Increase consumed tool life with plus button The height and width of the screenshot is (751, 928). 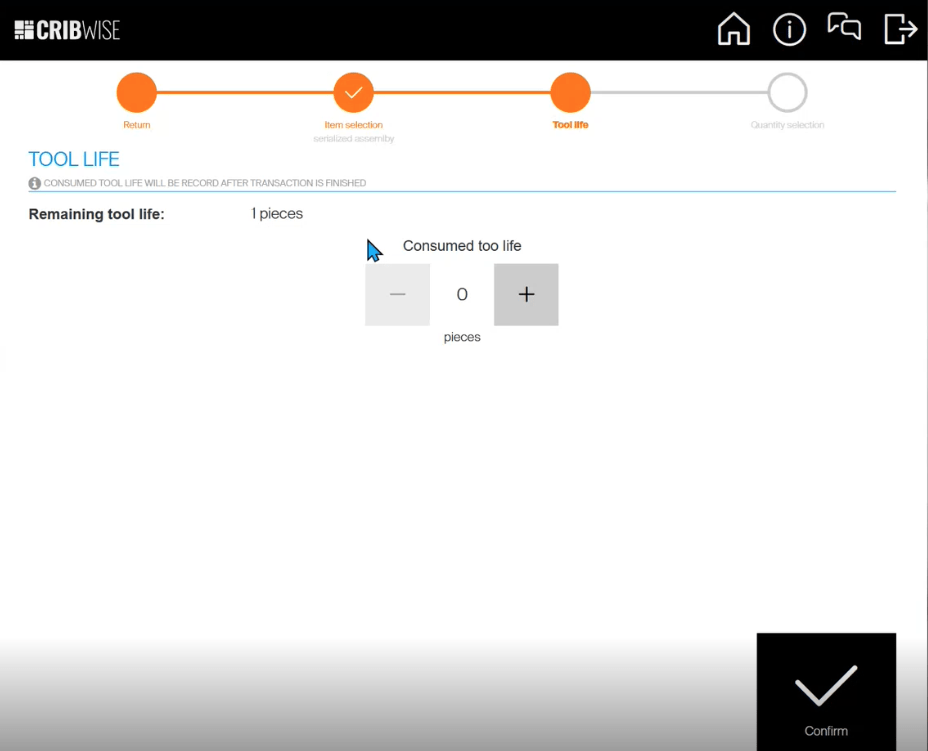tap(526, 295)
